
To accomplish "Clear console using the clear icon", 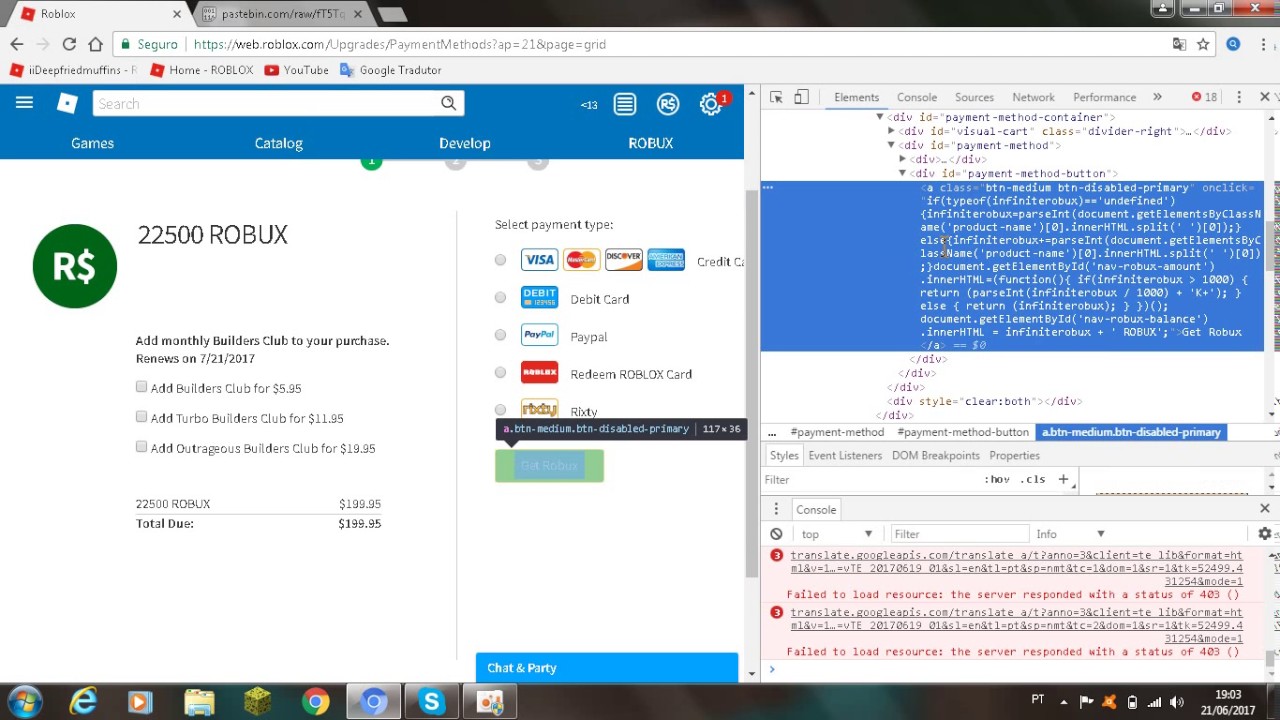I will (x=776, y=534).
